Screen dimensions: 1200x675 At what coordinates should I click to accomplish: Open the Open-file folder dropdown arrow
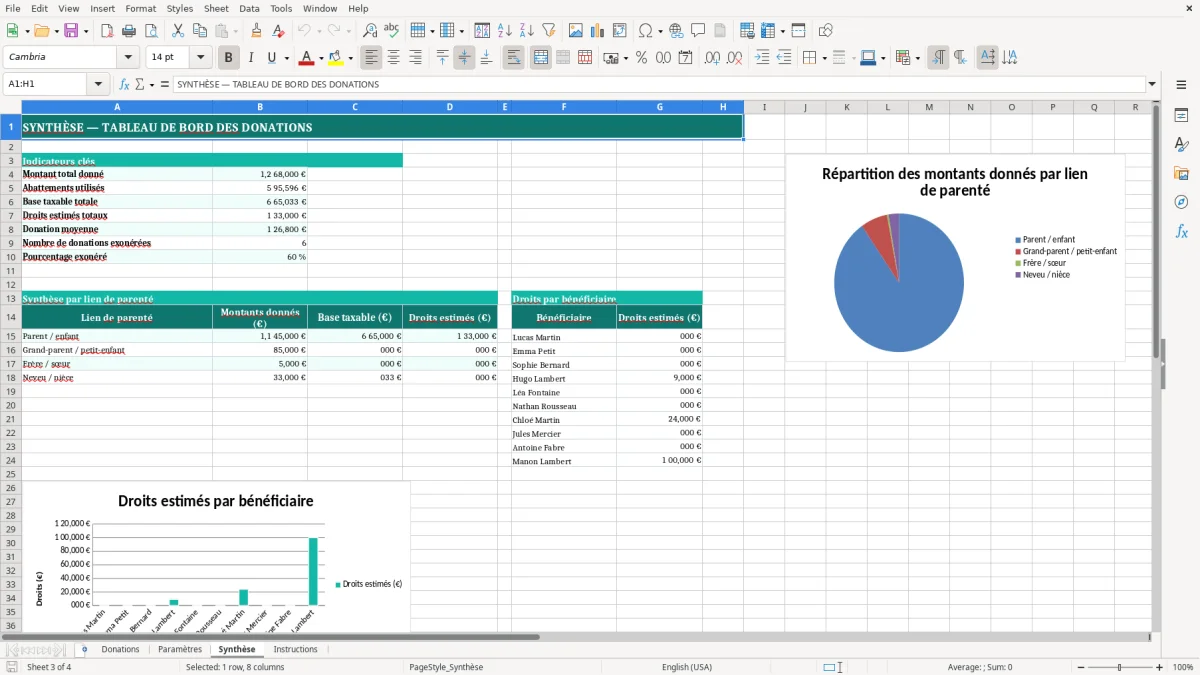tap(55, 31)
